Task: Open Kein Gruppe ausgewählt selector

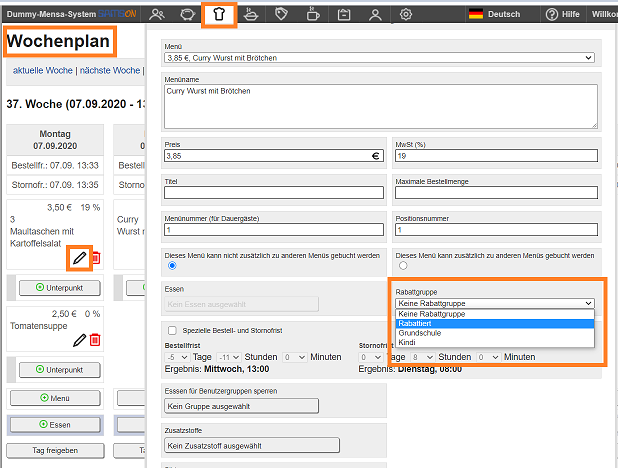Action: coord(241,406)
